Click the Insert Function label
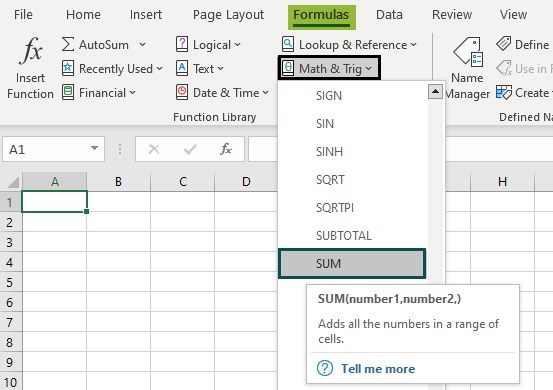 pyautogui.click(x=30, y=86)
